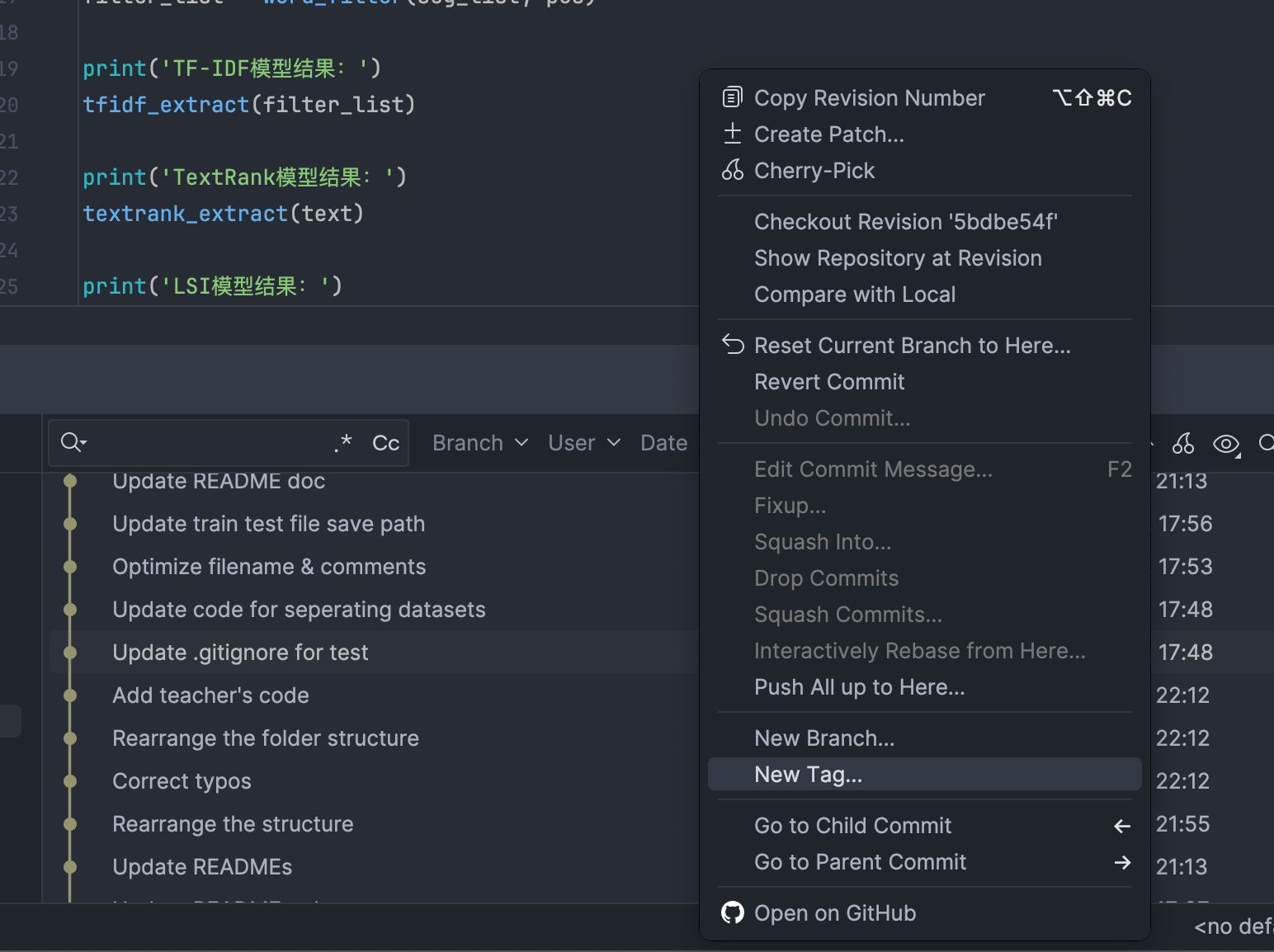Click the magnifier icon in the search field
1274x952 pixels.
(x=69, y=442)
